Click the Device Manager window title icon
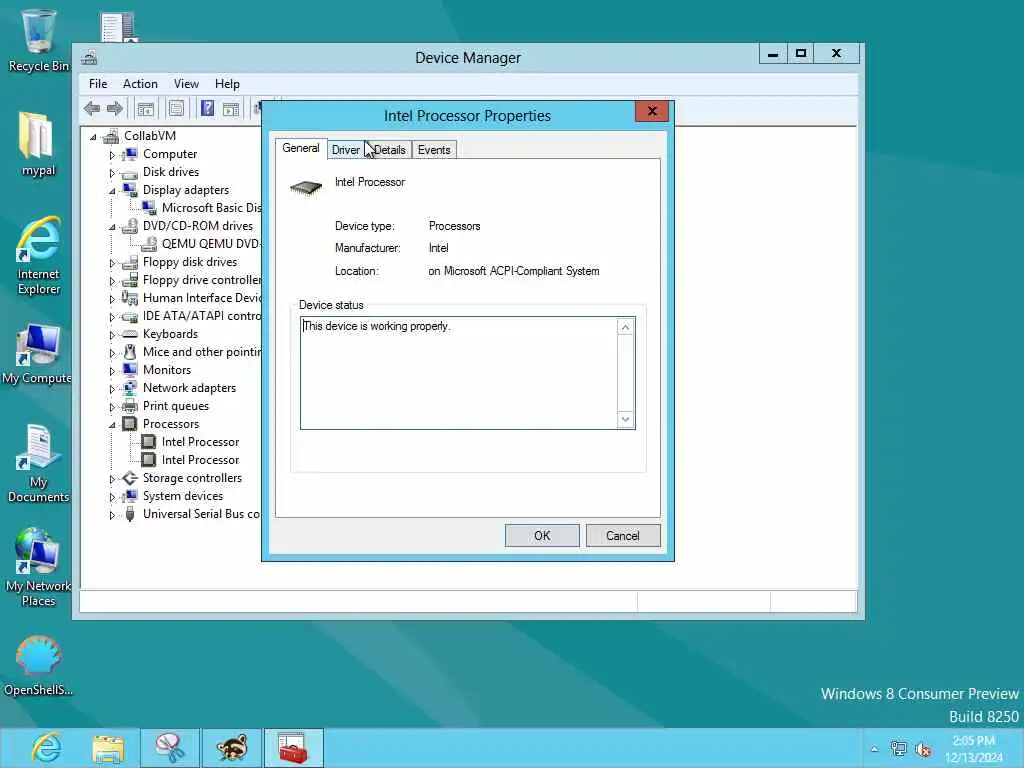 point(89,57)
